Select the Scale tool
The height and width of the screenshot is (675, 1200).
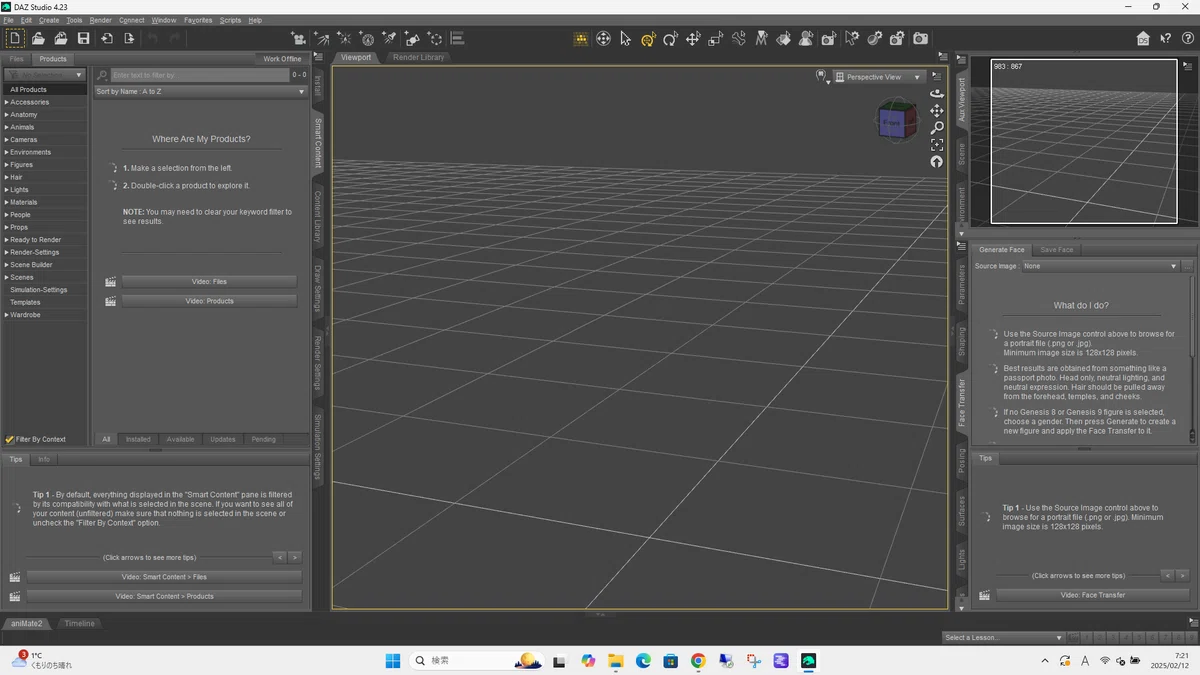tap(716, 38)
